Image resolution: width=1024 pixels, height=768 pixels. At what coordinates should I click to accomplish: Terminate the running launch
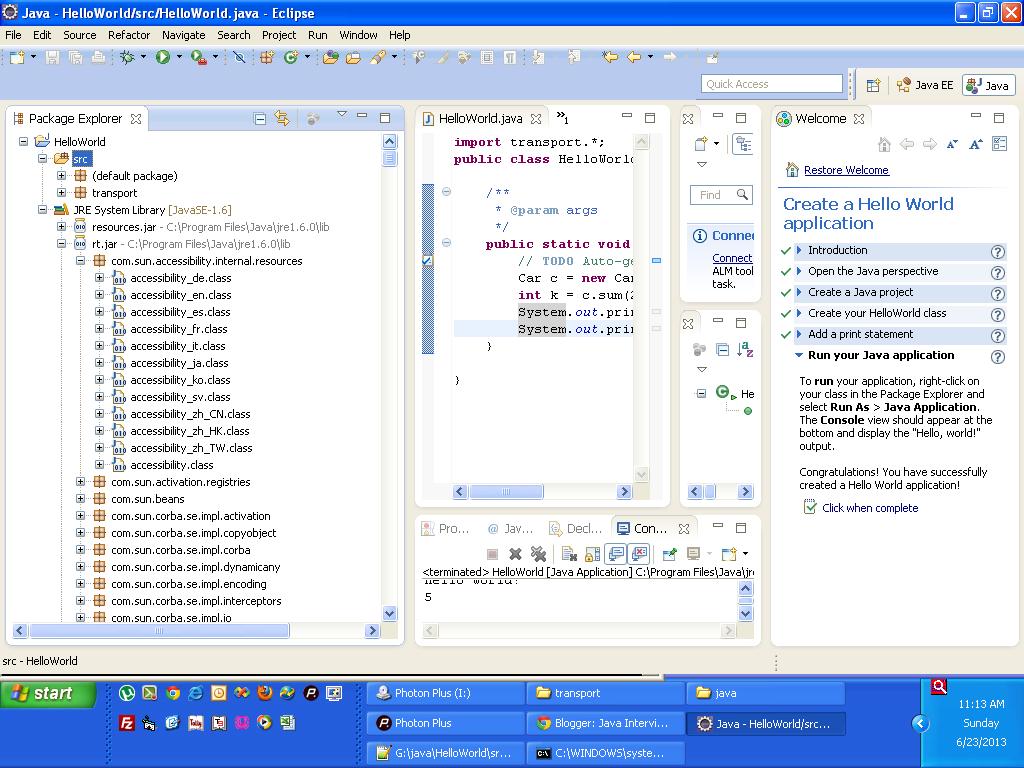pyautogui.click(x=494, y=554)
